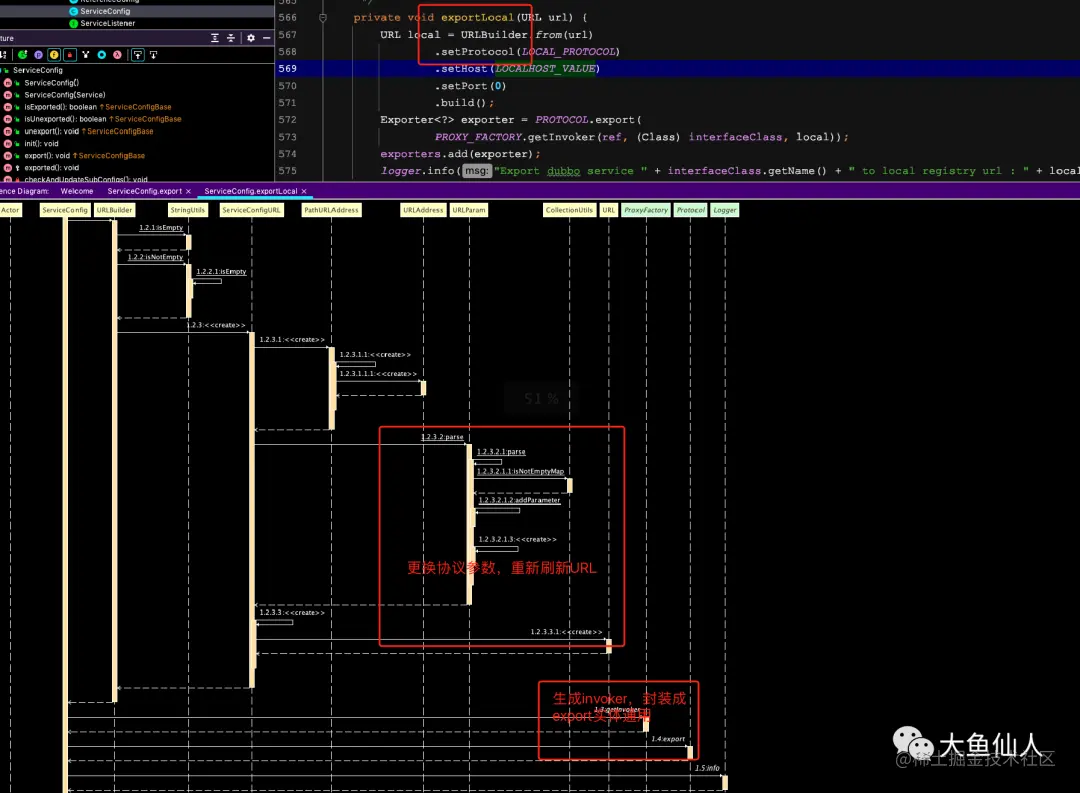Click 1.5:info call label in diagram

click(x=707, y=768)
